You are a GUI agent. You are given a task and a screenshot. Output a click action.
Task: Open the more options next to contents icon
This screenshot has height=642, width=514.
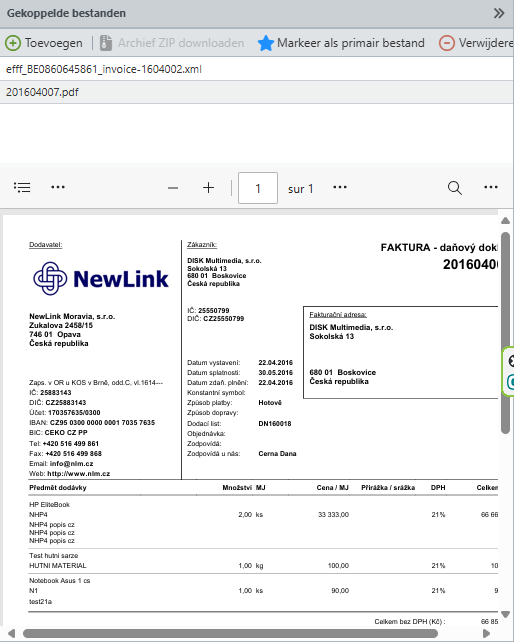(58, 188)
